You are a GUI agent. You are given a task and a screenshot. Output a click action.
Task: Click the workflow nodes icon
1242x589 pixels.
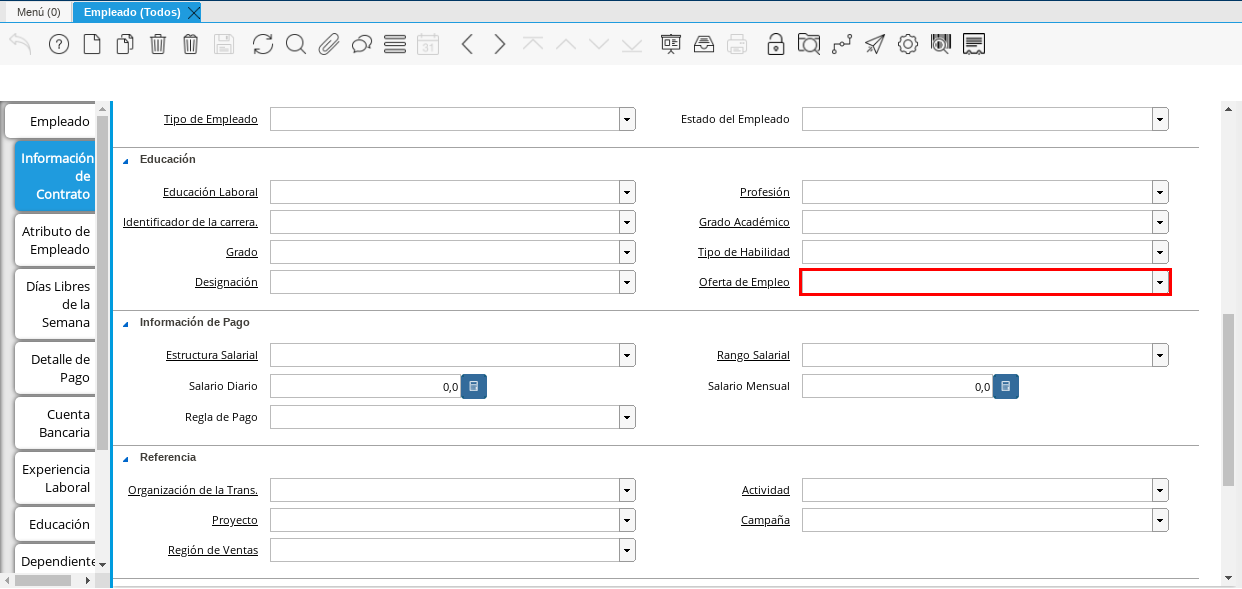coord(842,44)
